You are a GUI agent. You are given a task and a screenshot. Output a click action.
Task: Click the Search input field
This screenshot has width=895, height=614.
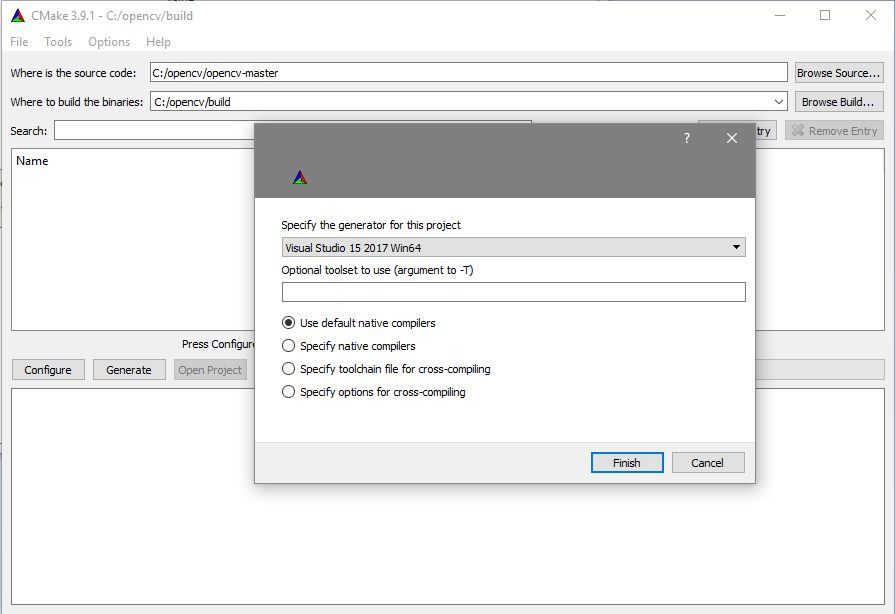[x=154, y=130]
